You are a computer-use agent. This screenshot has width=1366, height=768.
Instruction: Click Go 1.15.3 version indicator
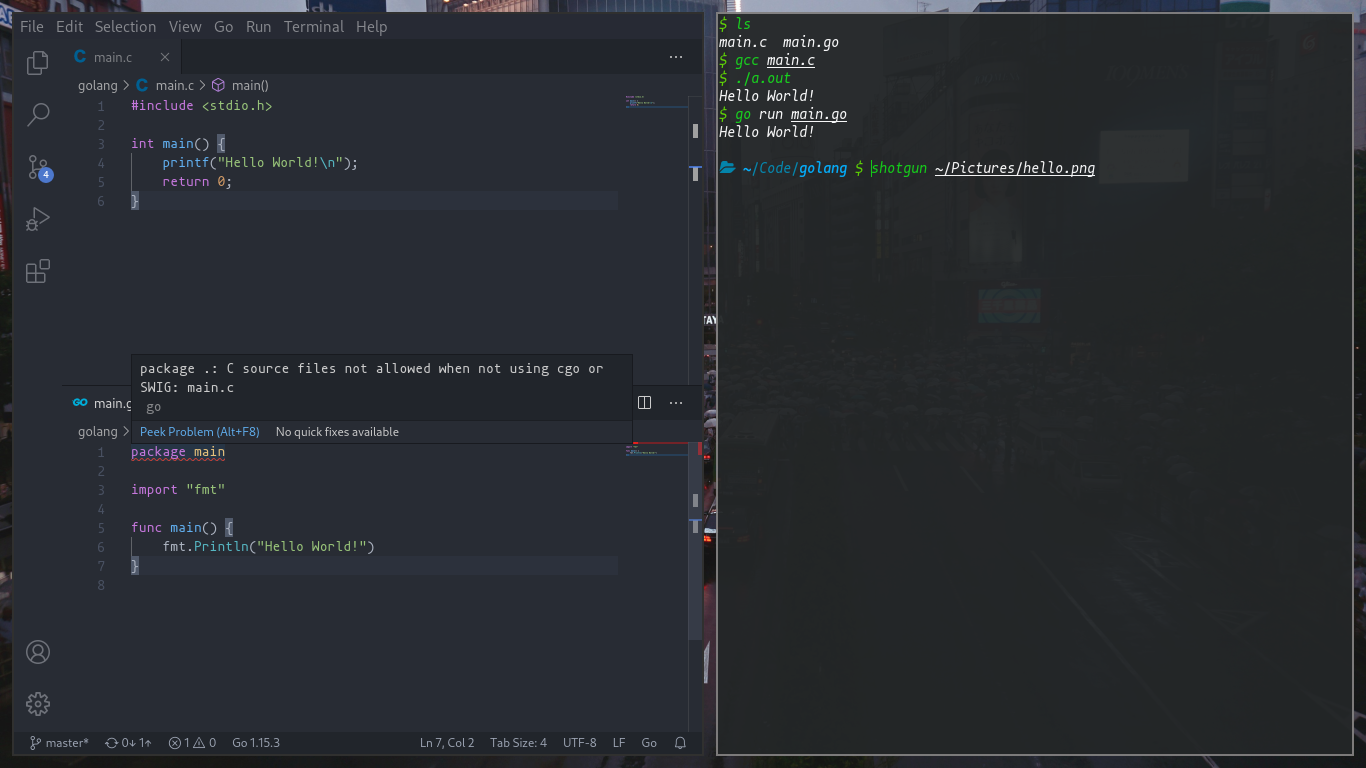pyautogui.click(x=256, y=743)
